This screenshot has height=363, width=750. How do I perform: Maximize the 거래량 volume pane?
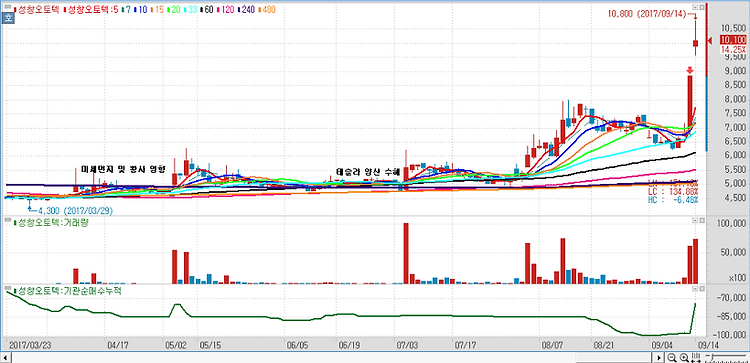tap(702, 221)
